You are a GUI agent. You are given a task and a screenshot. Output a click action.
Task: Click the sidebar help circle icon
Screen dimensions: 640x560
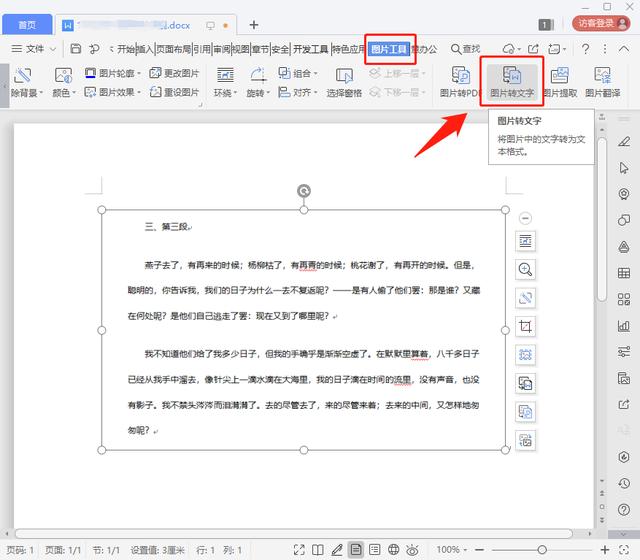[624, 509]
